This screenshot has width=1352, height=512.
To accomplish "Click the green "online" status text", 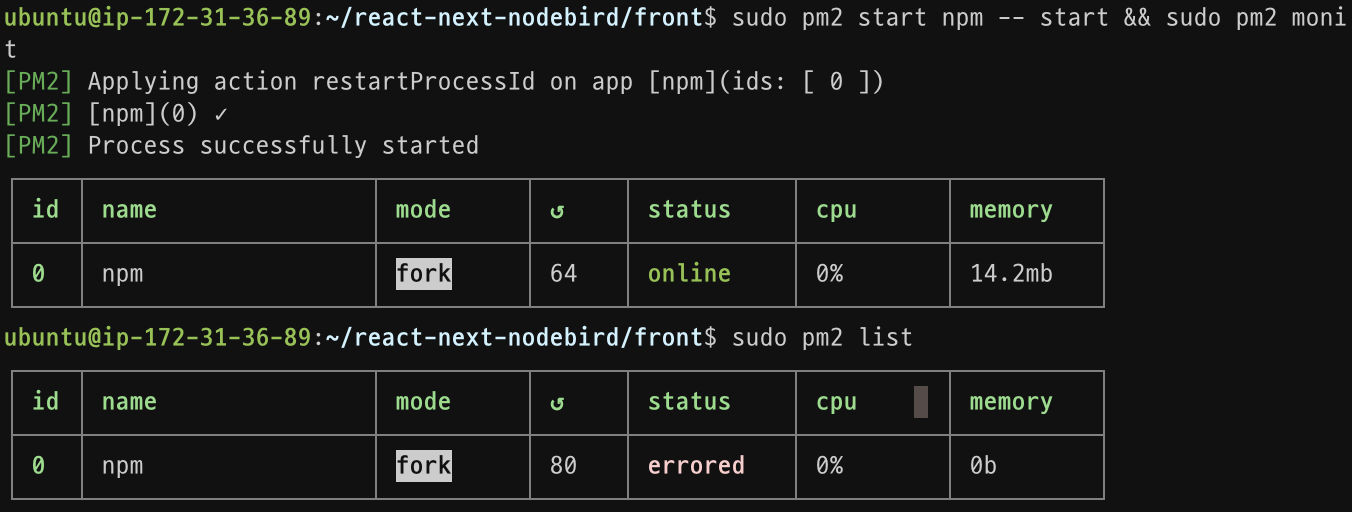I will pos(689,273).
